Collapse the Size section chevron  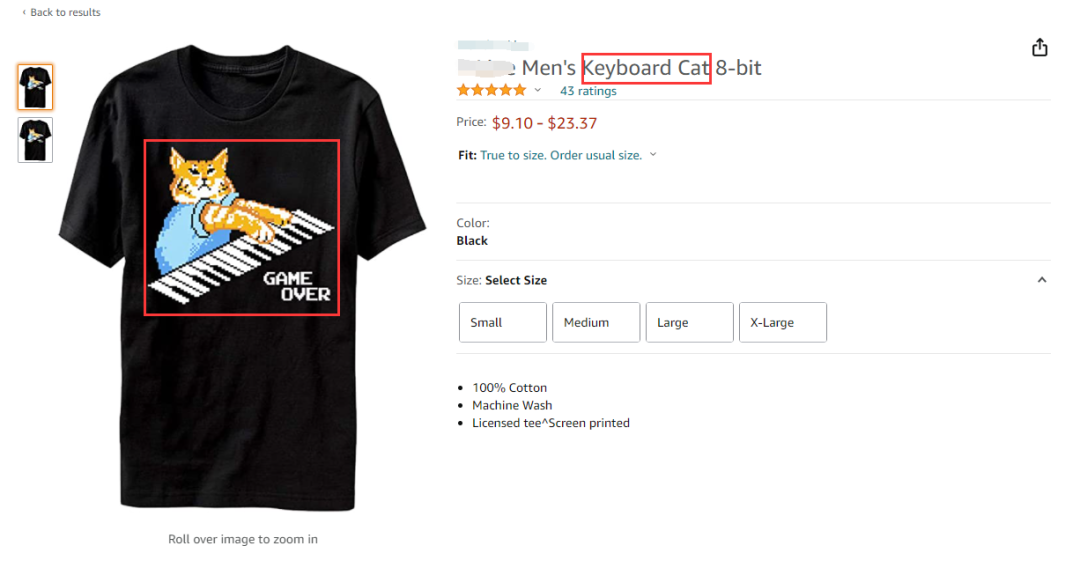pos(1042,280)
